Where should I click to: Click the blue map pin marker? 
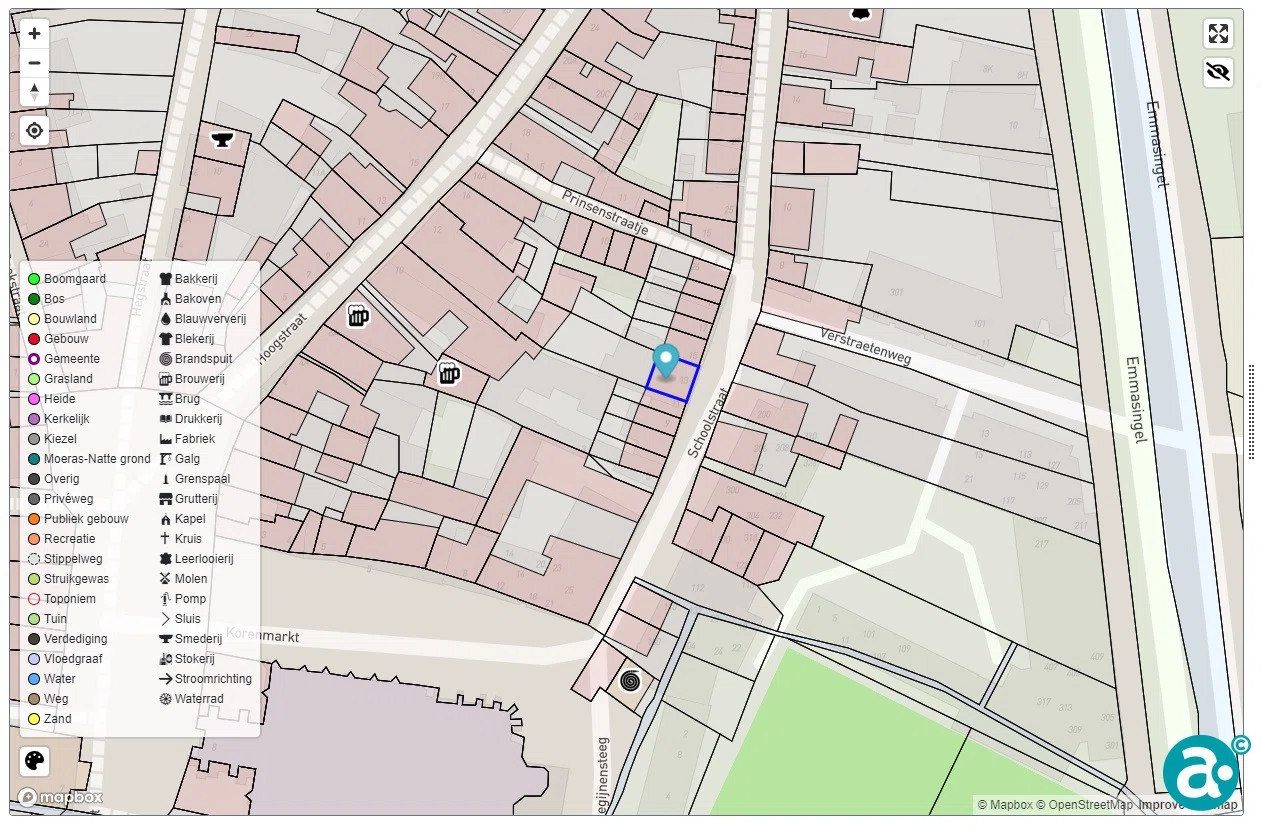pyautogui.click(x=665, y=361)
